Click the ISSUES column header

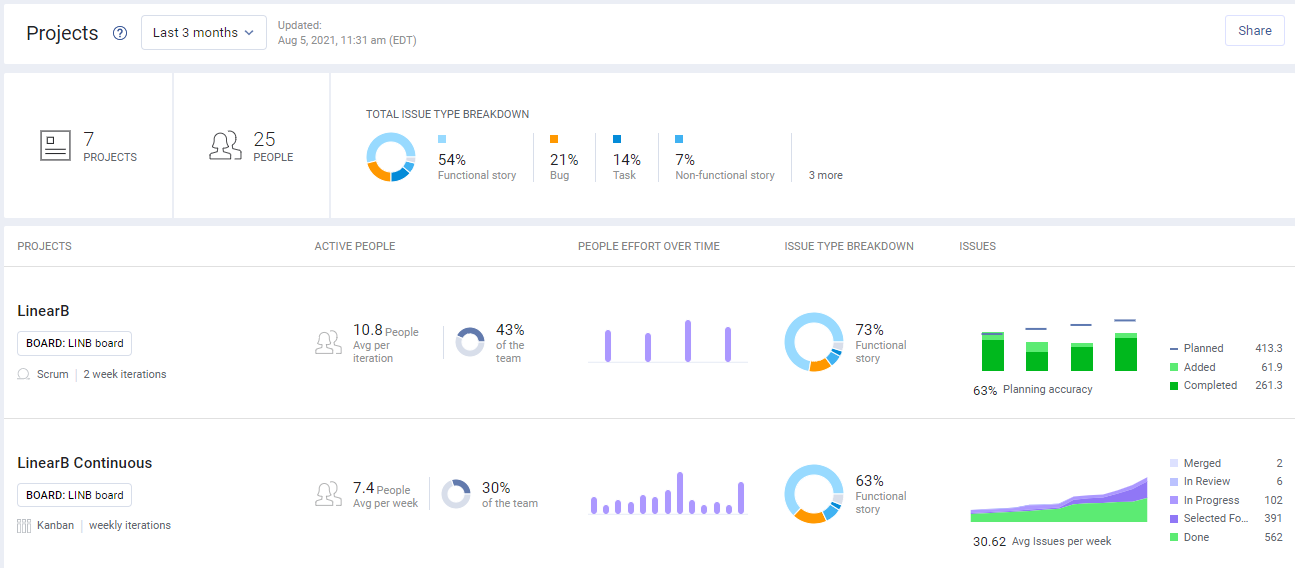pyautogui.click(x=978, y=246)
